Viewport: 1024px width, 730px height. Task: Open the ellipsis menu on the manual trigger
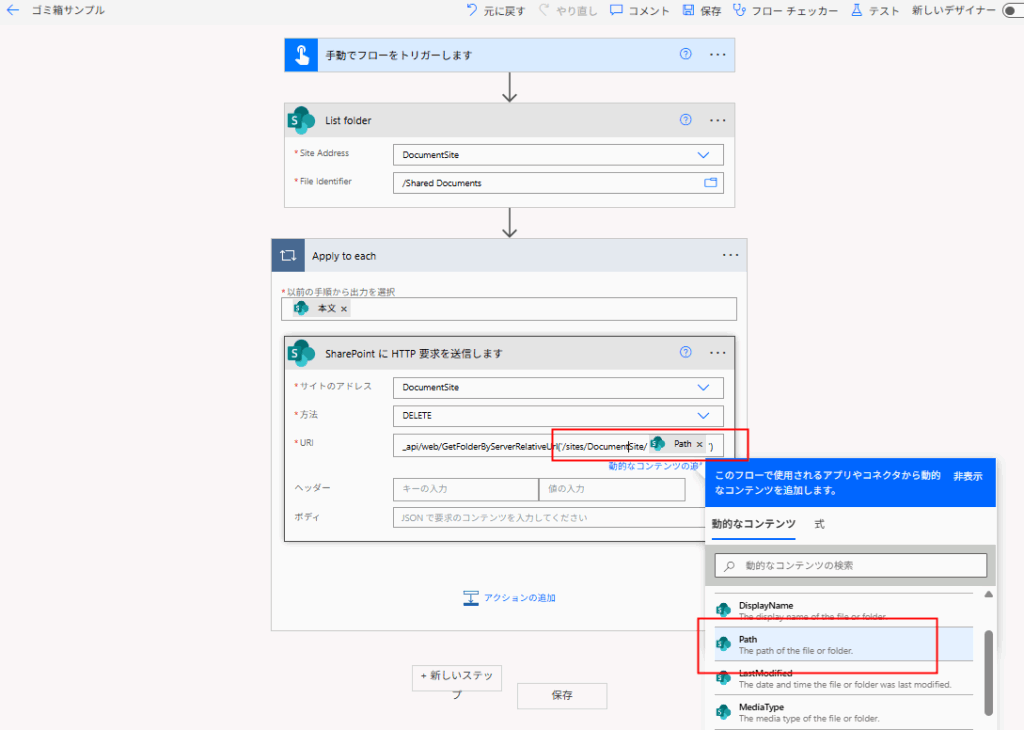718,55
